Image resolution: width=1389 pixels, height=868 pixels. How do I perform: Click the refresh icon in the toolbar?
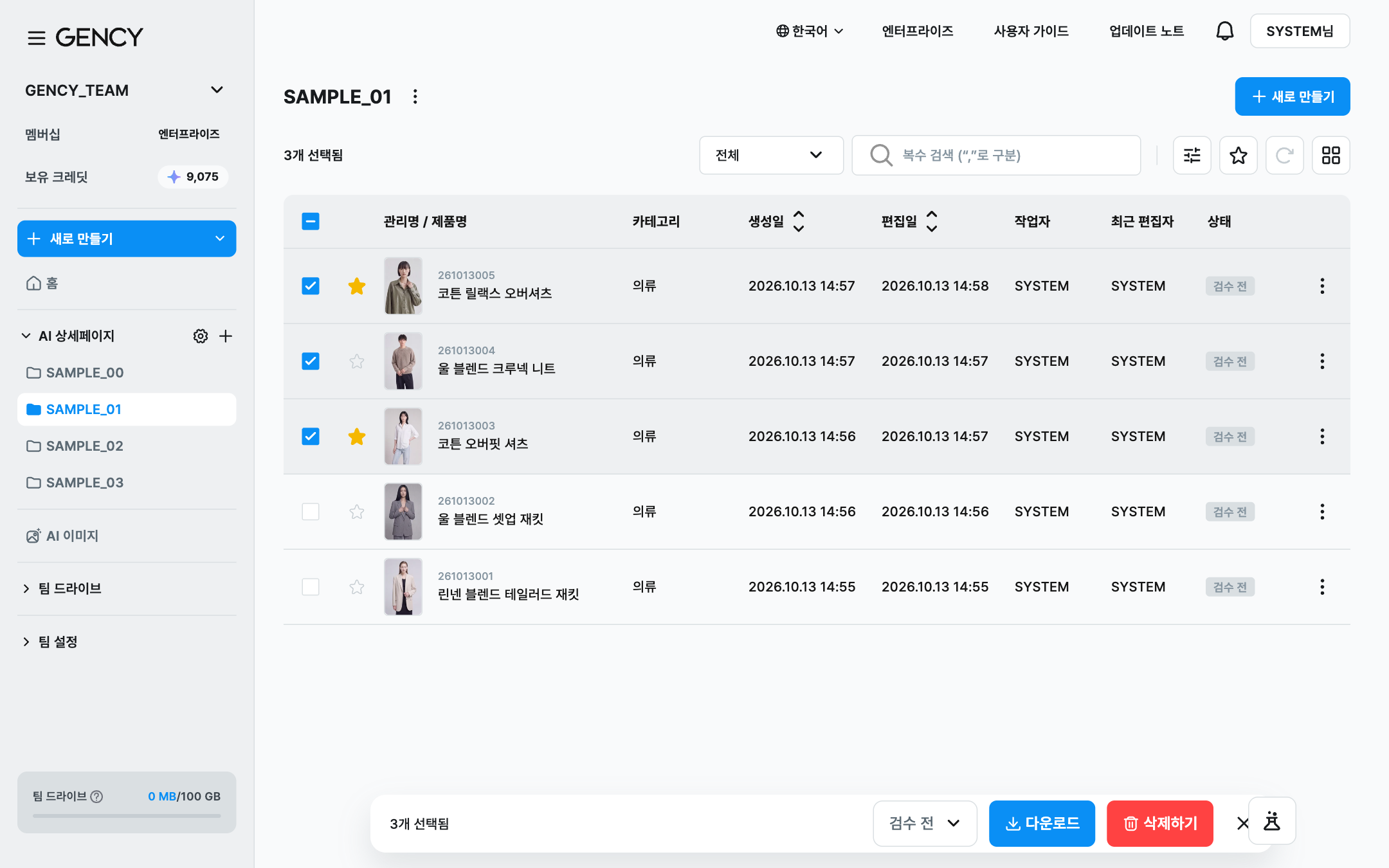pyautogui.click(x=1284, y=155)
